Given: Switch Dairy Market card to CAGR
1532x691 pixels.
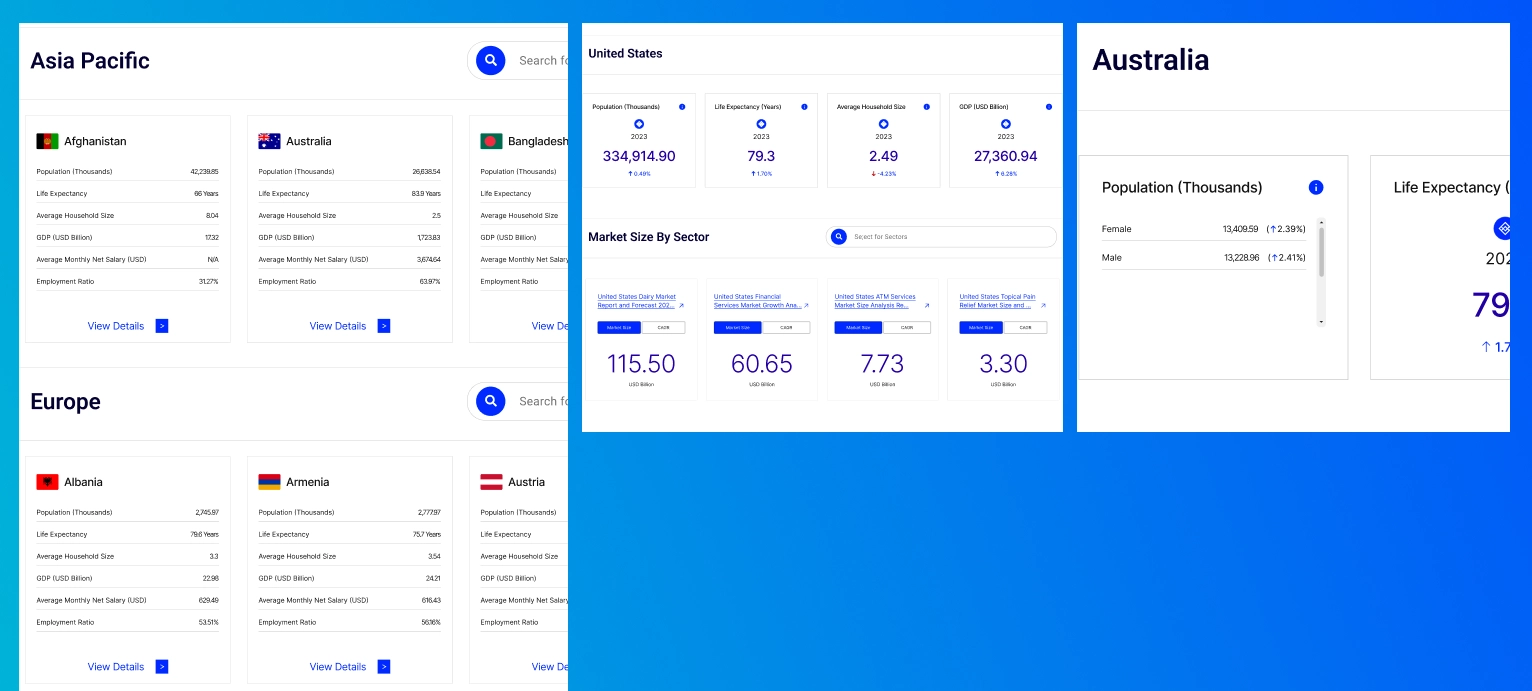Looking at the screenshot, I should (x=664, y=328).
